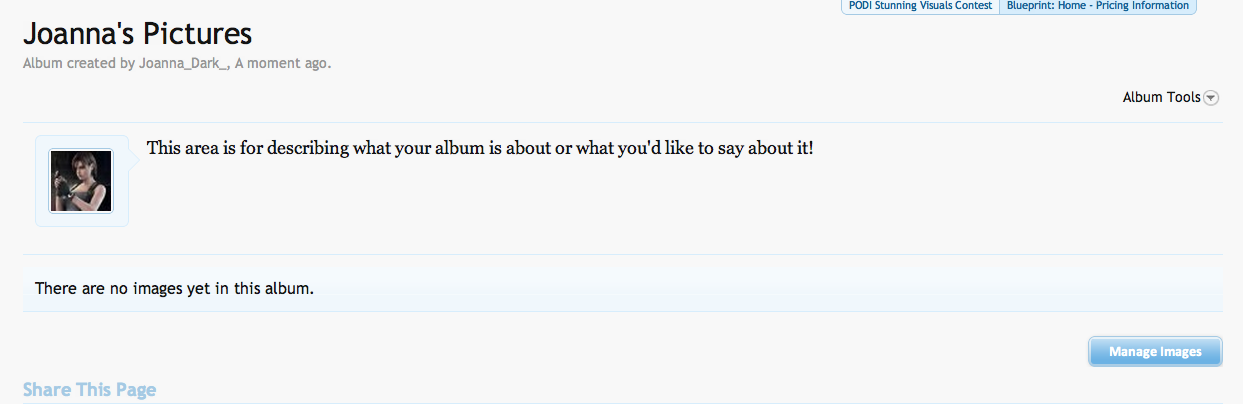
Task: Open PODI Stunning Visuals Contest tab
Action: pyautogui.click(x=920, y=6)
